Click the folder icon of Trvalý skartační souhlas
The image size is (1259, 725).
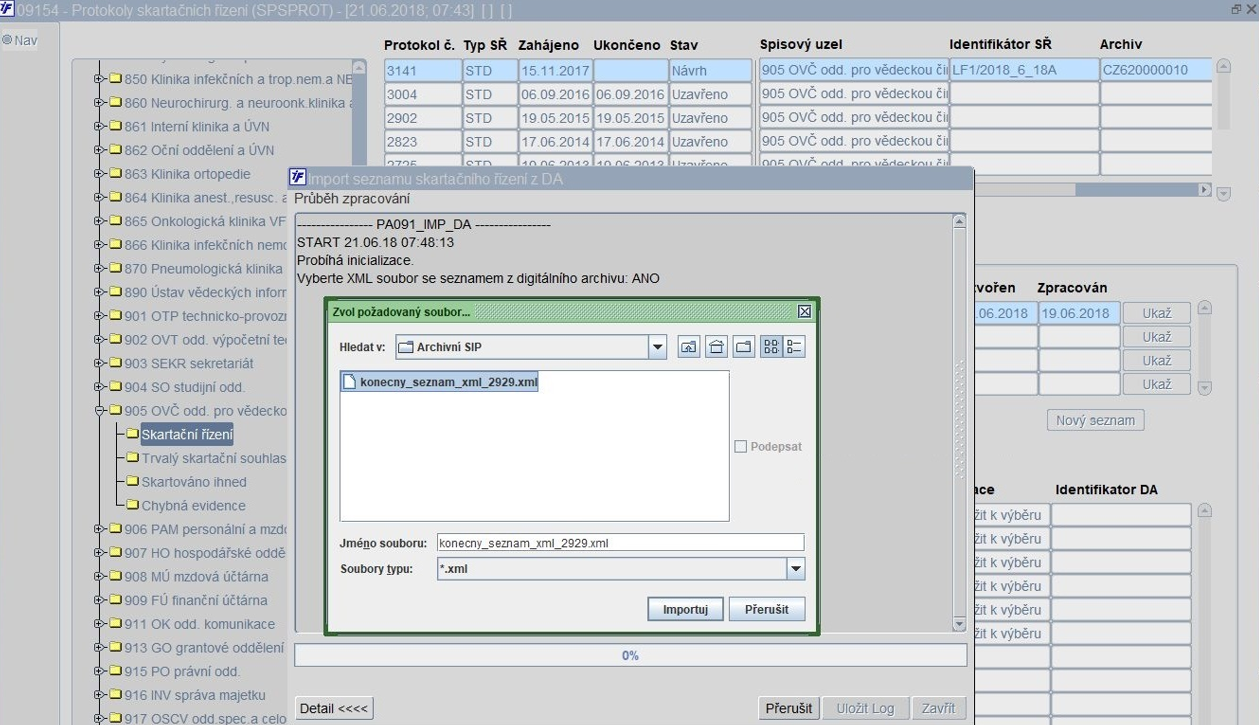[x=132, y=458]
